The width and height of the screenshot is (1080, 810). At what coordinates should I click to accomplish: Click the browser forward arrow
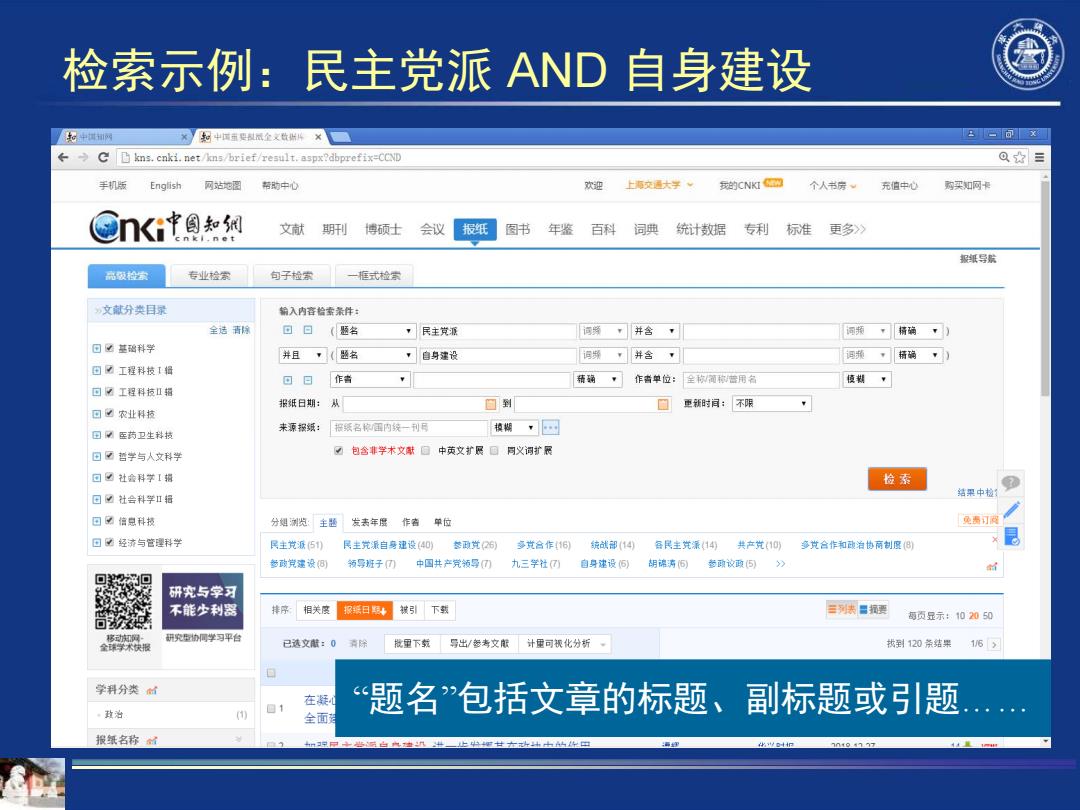(83, 157)
